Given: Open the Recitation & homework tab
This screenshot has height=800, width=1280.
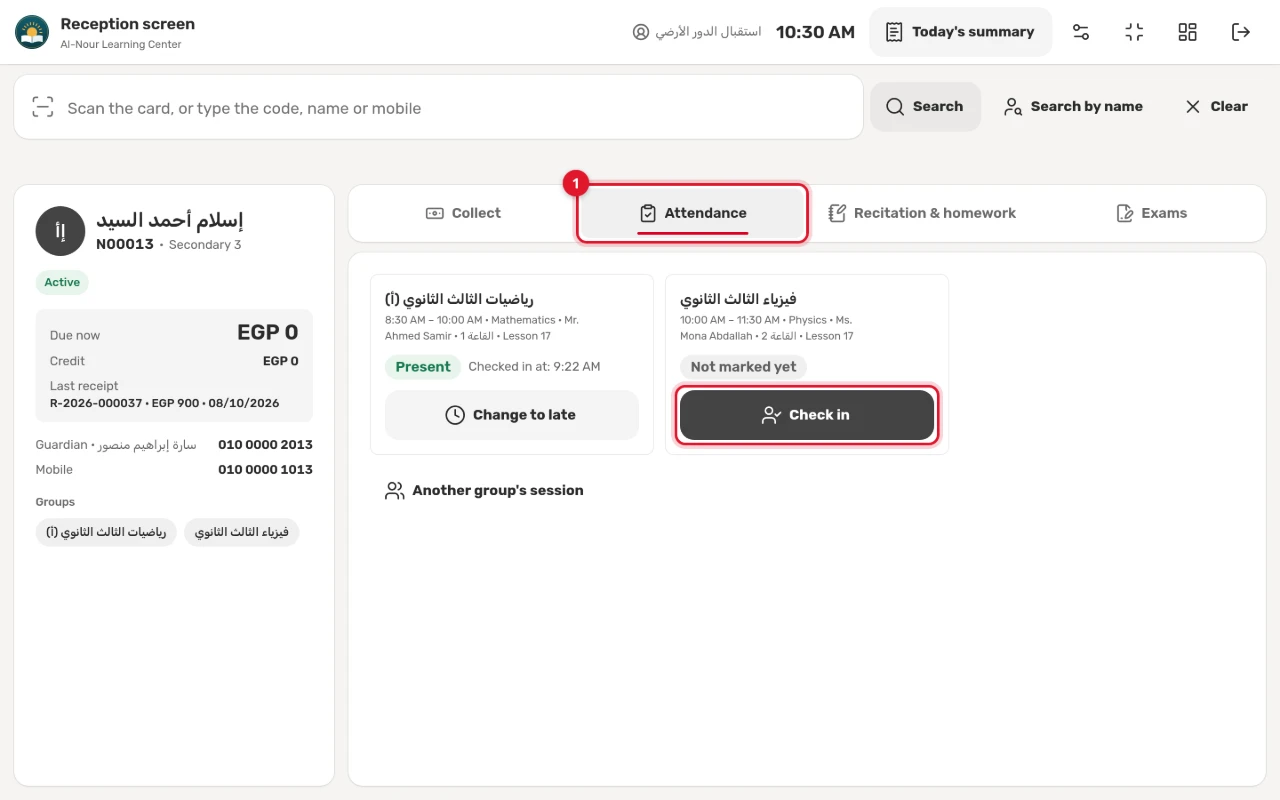Looking at the screenshot, I should [922, 213].
